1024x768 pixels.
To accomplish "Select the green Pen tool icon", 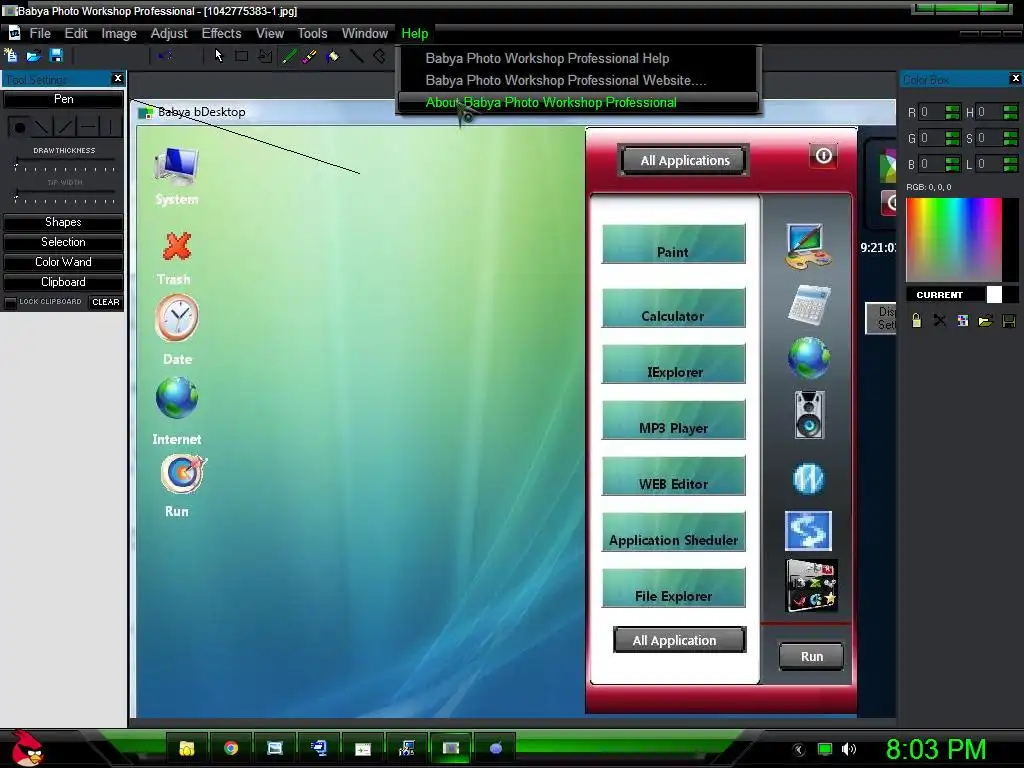I will (288, 56).
